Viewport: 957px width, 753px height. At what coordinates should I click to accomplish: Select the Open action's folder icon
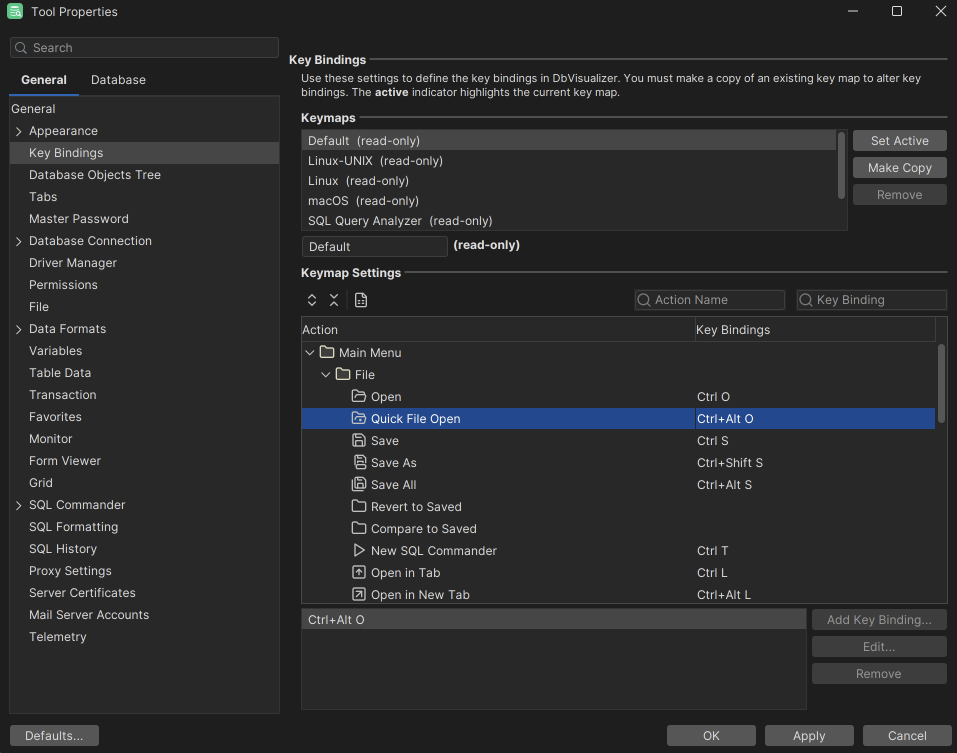tap(358, 396)
